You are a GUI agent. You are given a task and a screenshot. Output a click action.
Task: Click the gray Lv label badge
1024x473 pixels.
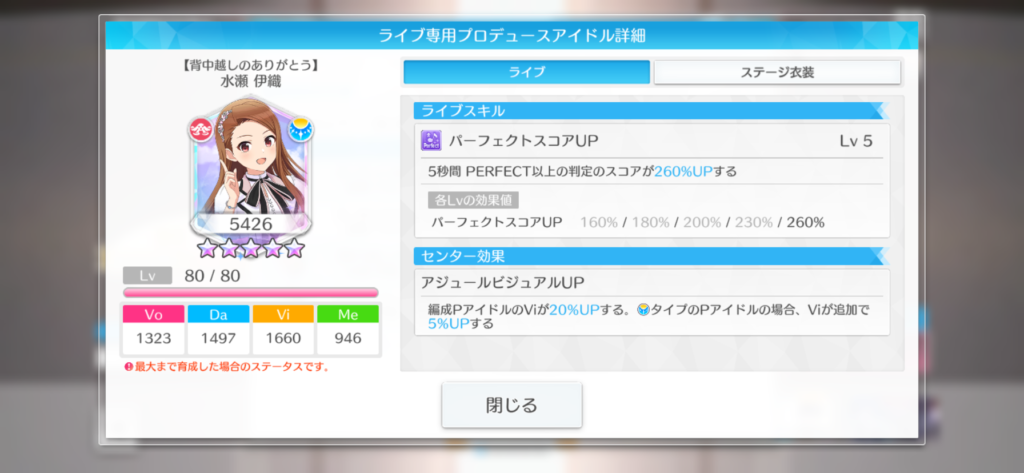click(148, 276)
